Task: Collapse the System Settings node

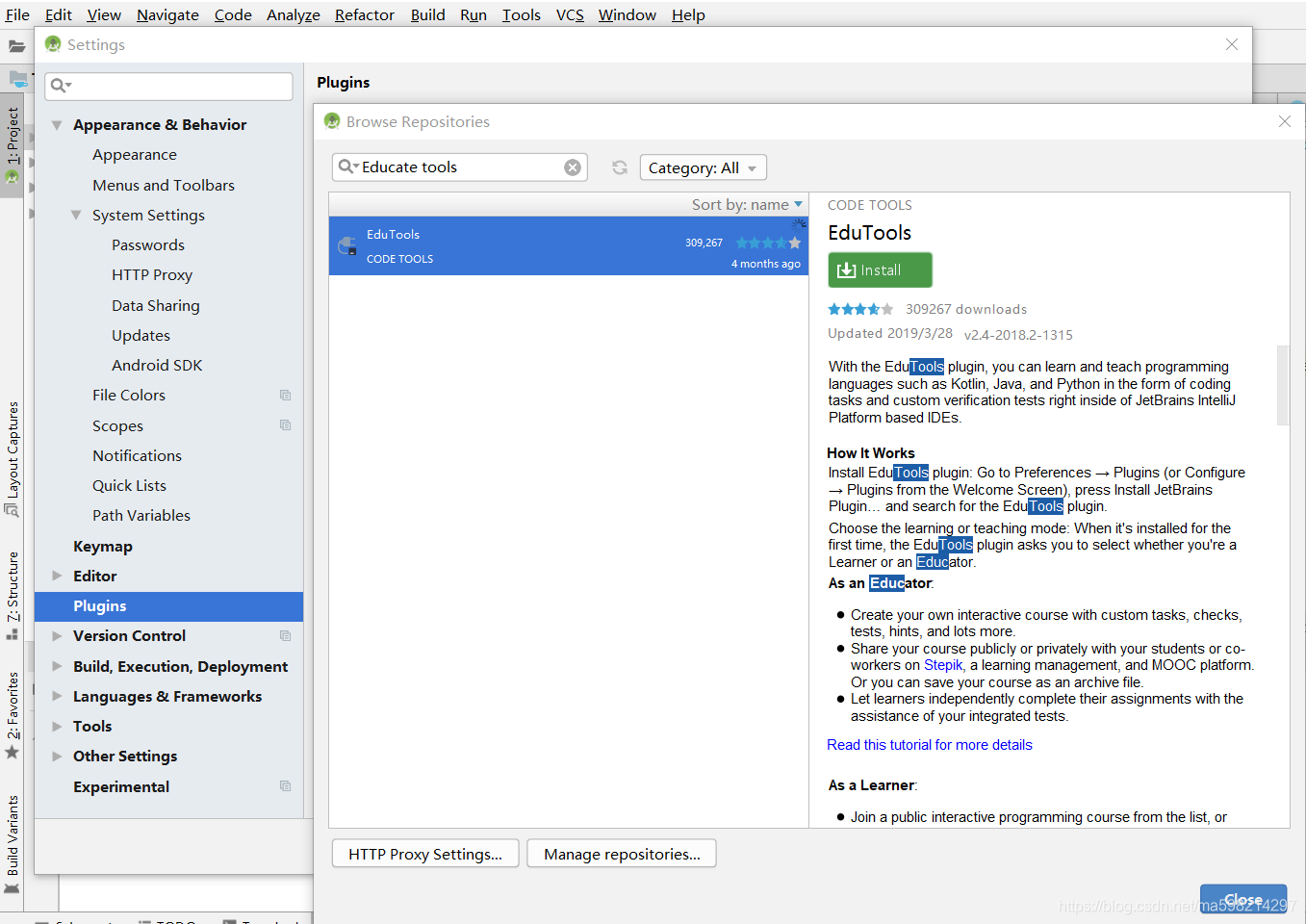Action: [x=76, y=216]
